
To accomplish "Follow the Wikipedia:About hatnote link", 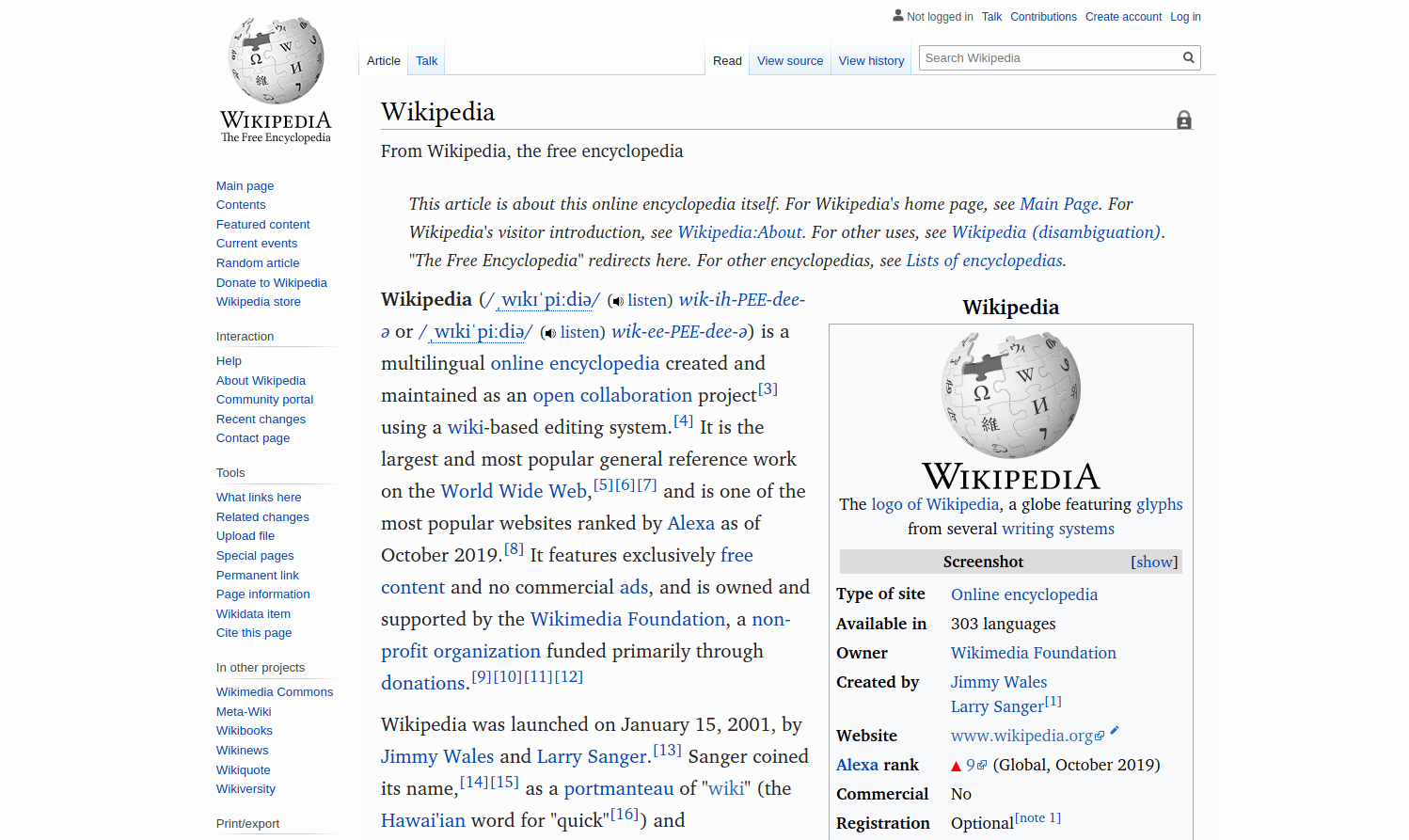I will pos(739,232).
